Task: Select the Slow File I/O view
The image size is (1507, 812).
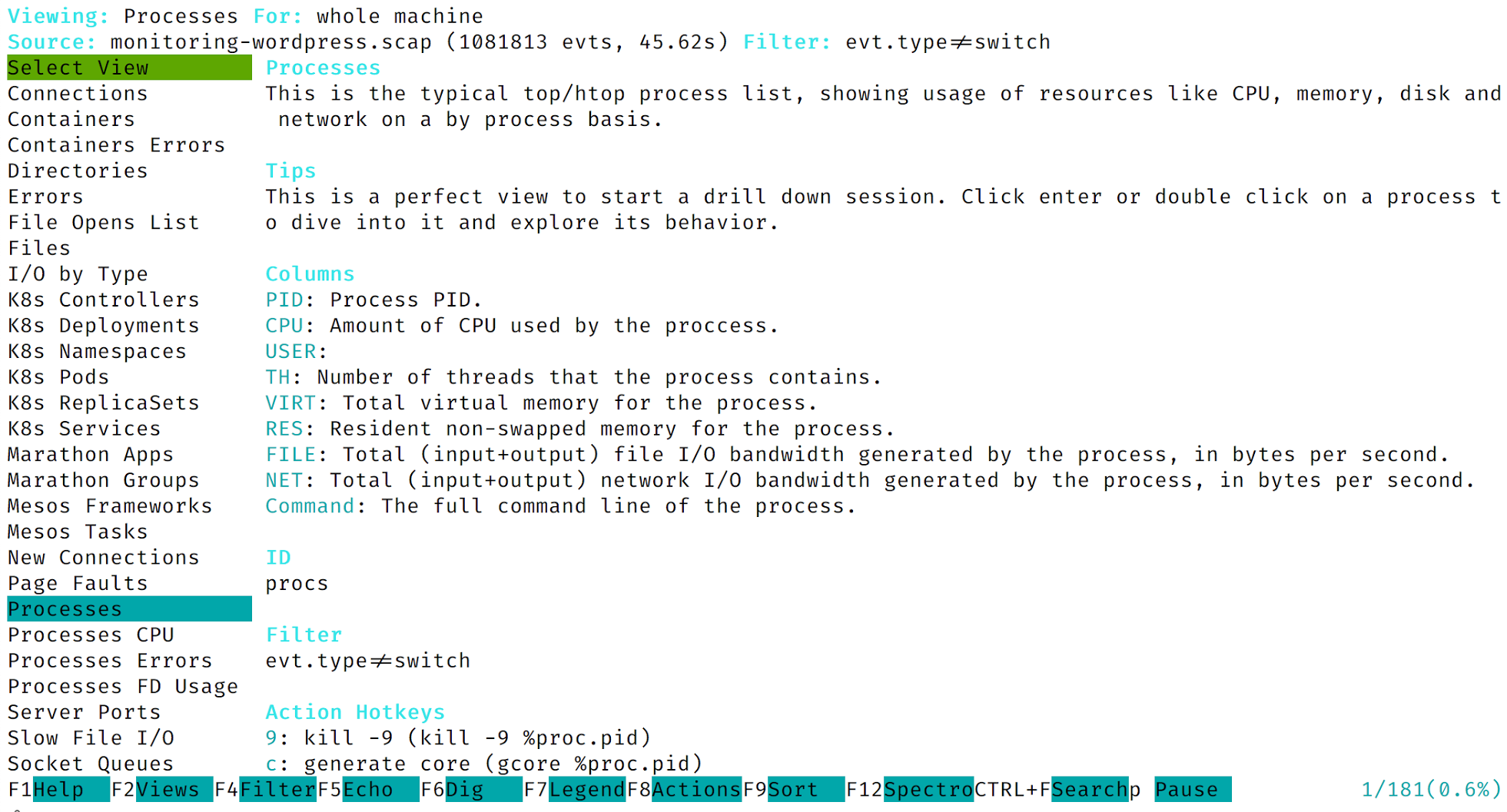Action: pyautogui.click(x=91, y=738)
